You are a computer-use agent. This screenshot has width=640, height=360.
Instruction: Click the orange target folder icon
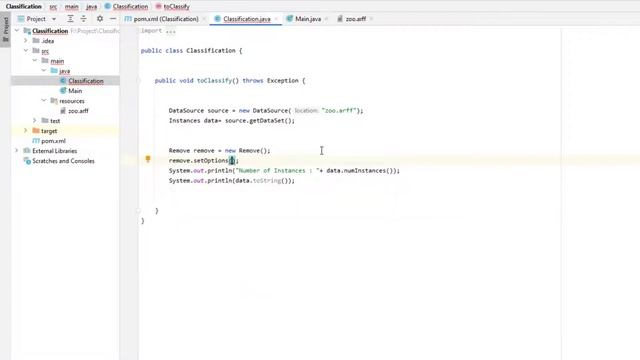(36, 131)
